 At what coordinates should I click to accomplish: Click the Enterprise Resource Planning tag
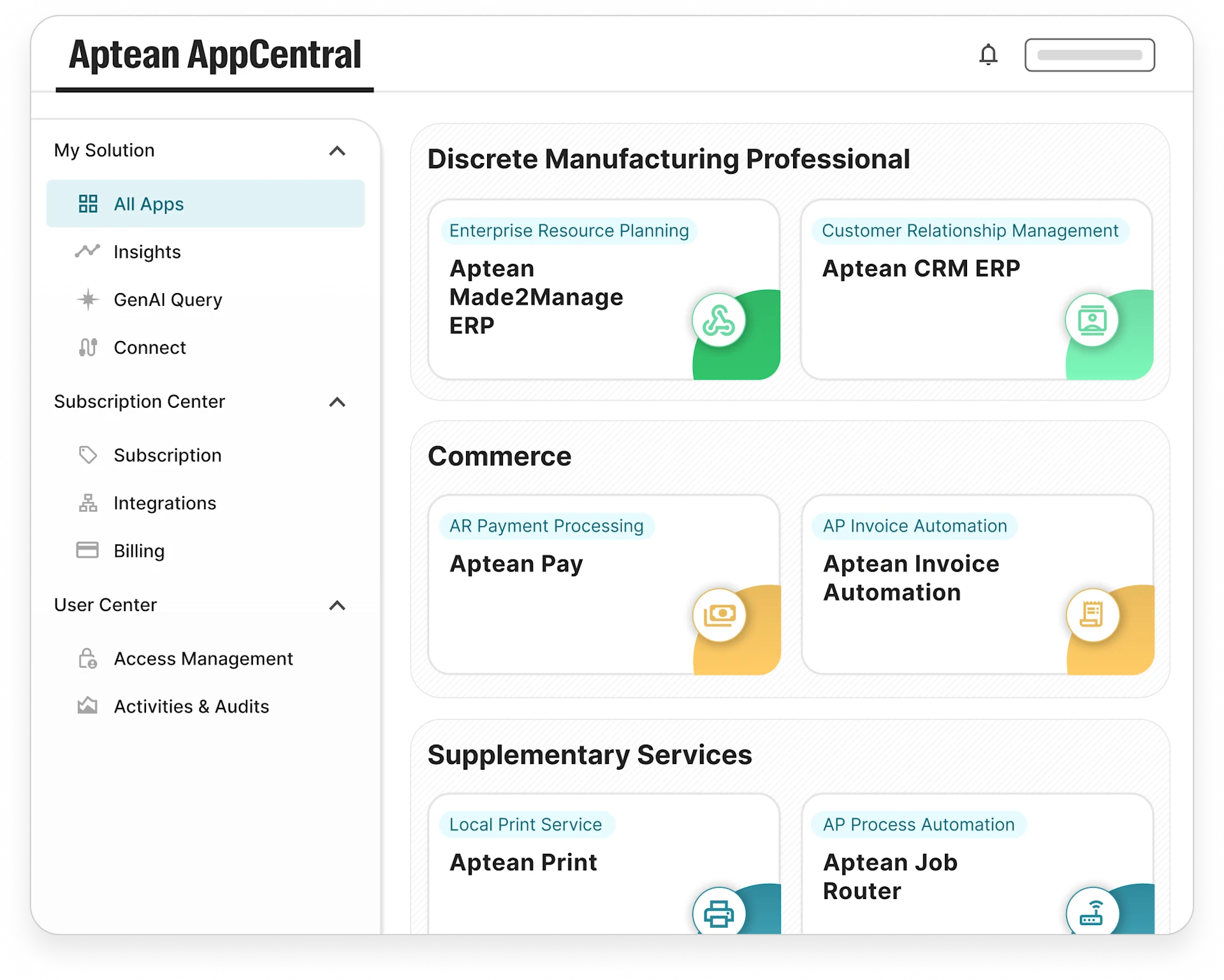(x=569, y=231)
